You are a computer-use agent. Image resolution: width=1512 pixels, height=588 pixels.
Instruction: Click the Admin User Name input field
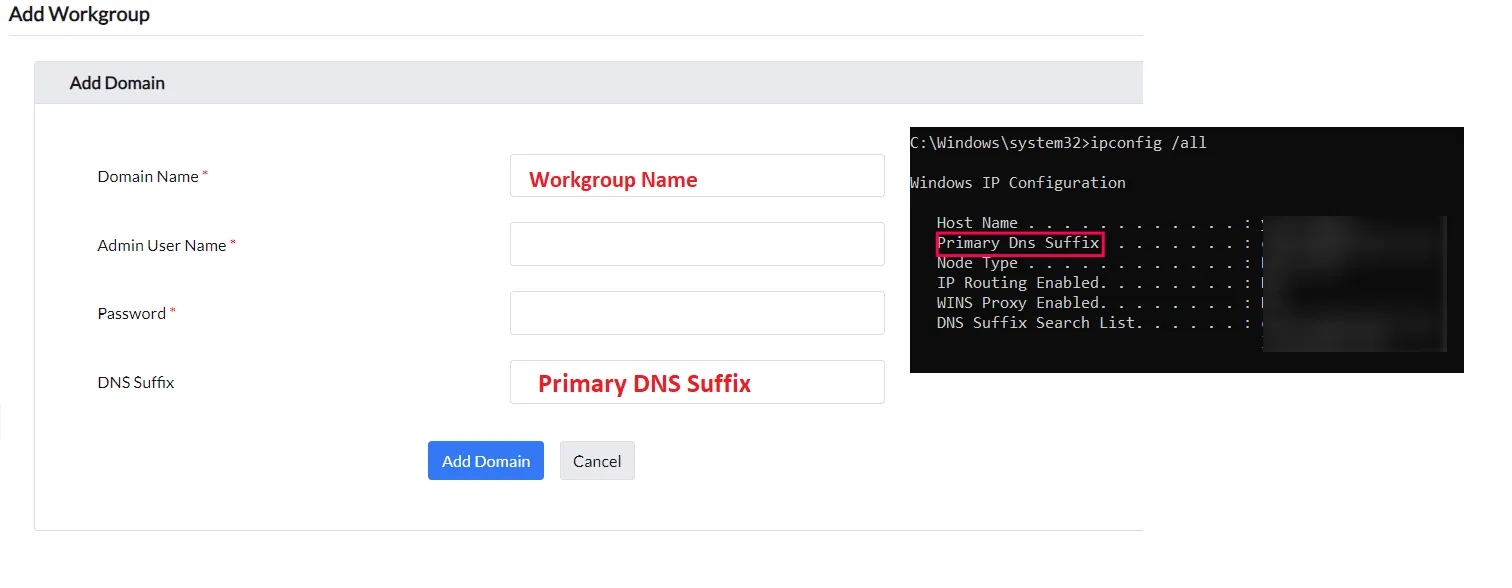697,243
